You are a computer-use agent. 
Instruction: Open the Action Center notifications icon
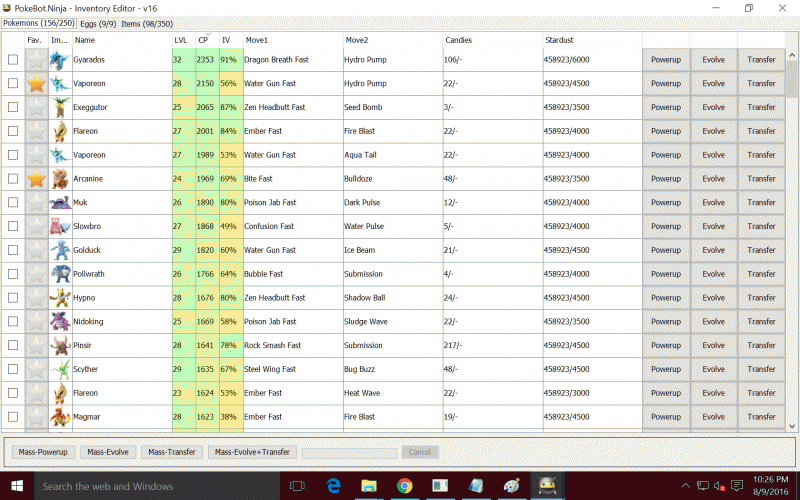pyautogui.click(x=736, y=486)
